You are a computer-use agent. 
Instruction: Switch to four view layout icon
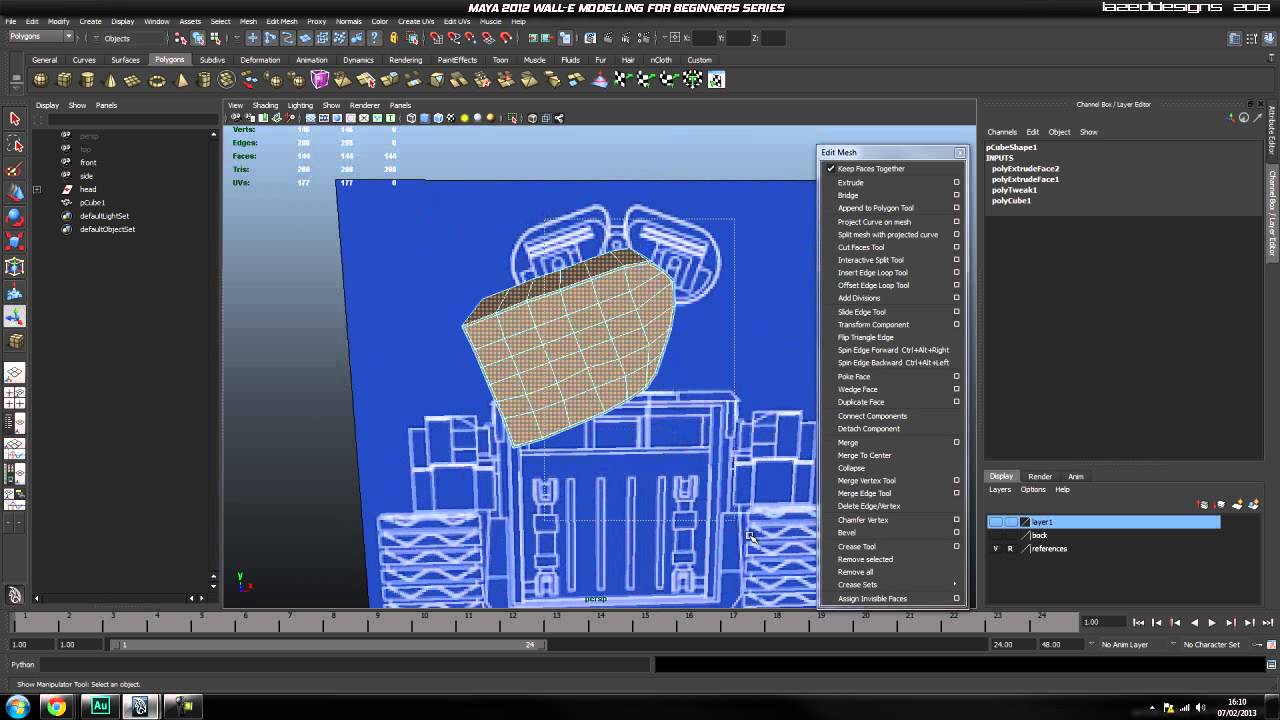tap(15, 396)
